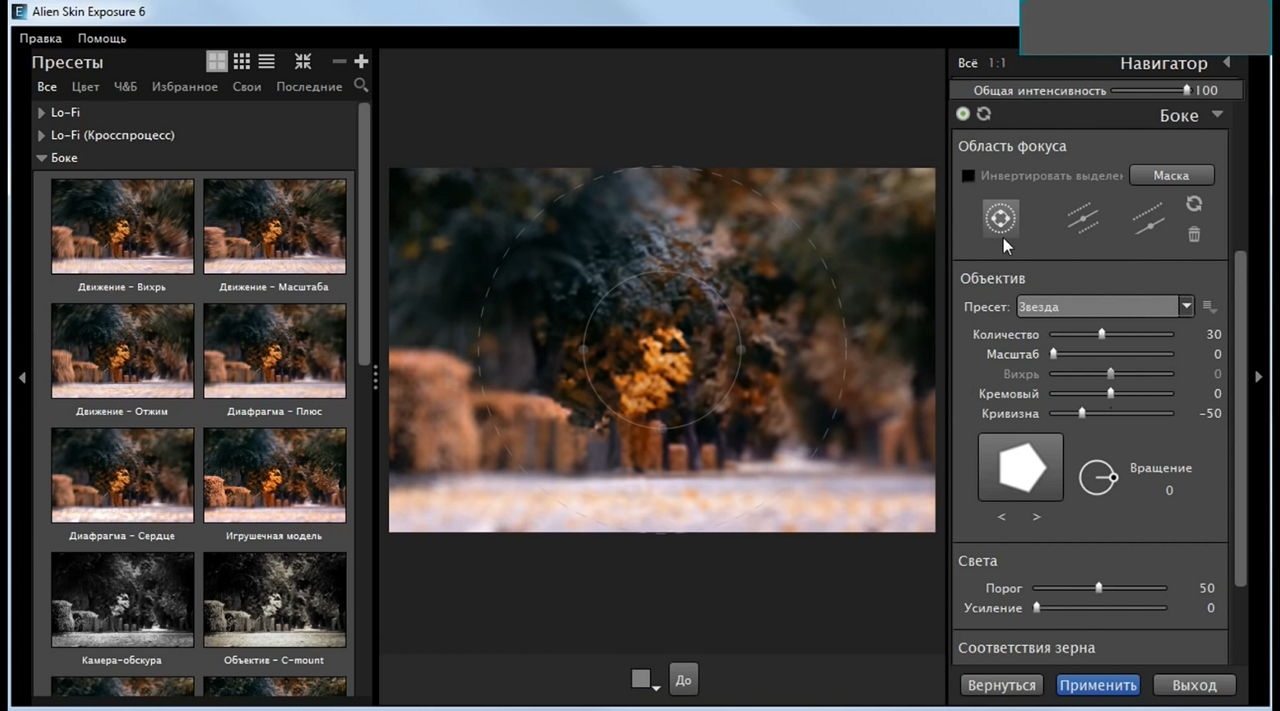Apply Объектив - C-mount preset thumbnail
The image size is (1280, 711).
click(274, 600)
